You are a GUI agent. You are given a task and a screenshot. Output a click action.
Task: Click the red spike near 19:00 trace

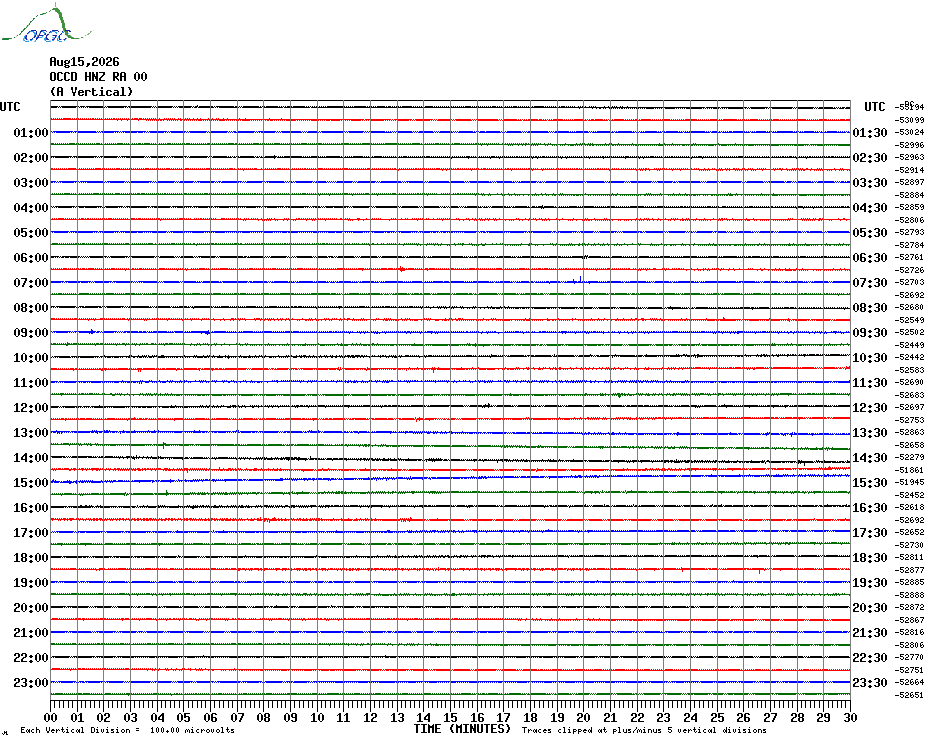(x=759, y=570)
